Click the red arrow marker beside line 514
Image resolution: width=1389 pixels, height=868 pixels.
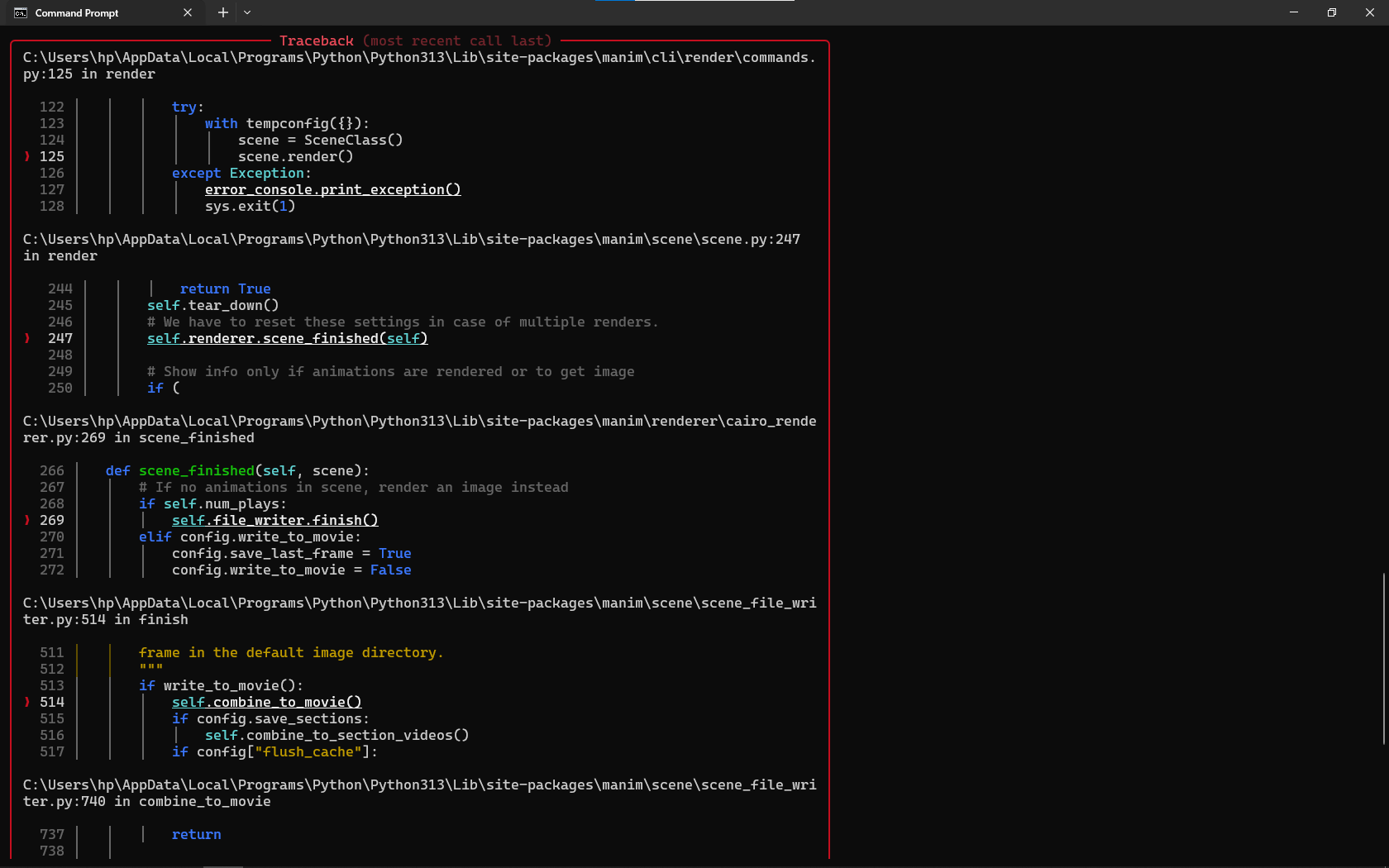tap(27, 702)
